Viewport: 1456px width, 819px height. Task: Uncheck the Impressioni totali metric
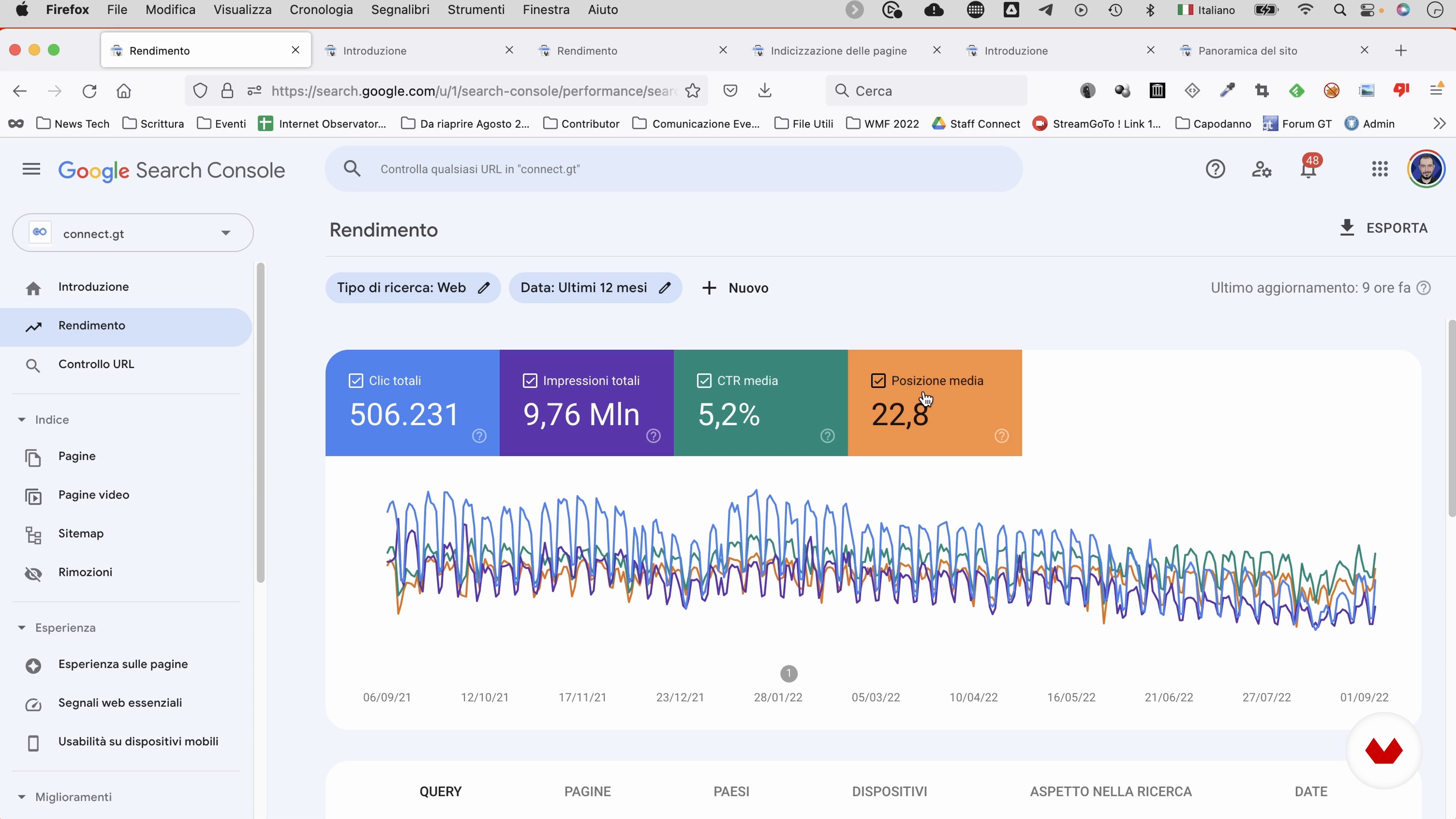pyautogui.click(x=530, y=380)
